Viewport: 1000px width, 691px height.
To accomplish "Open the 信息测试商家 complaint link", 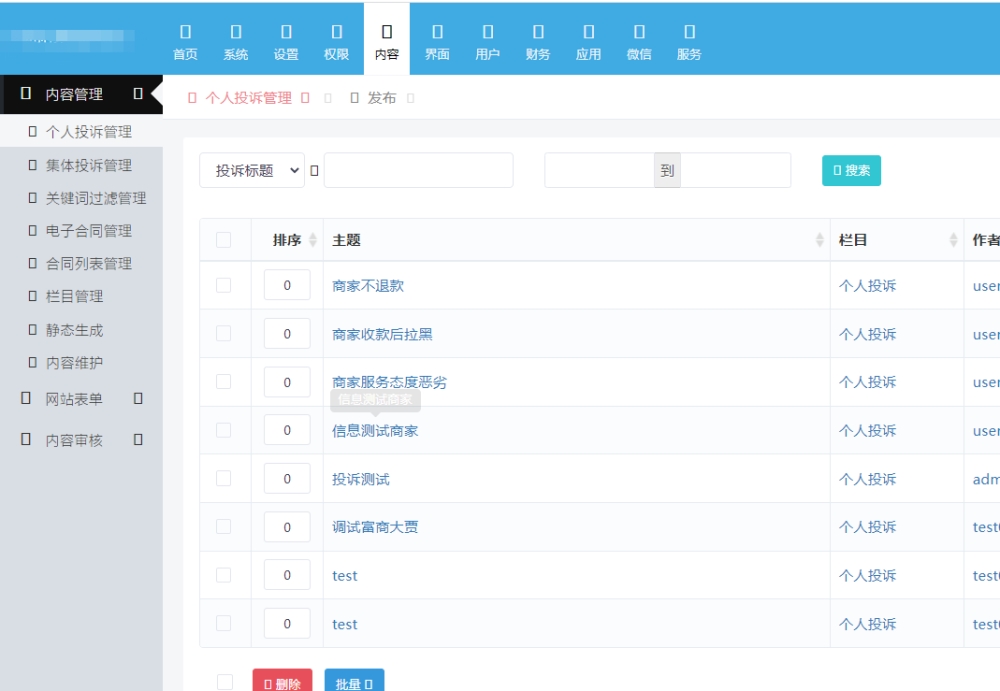I will point(375,431).
